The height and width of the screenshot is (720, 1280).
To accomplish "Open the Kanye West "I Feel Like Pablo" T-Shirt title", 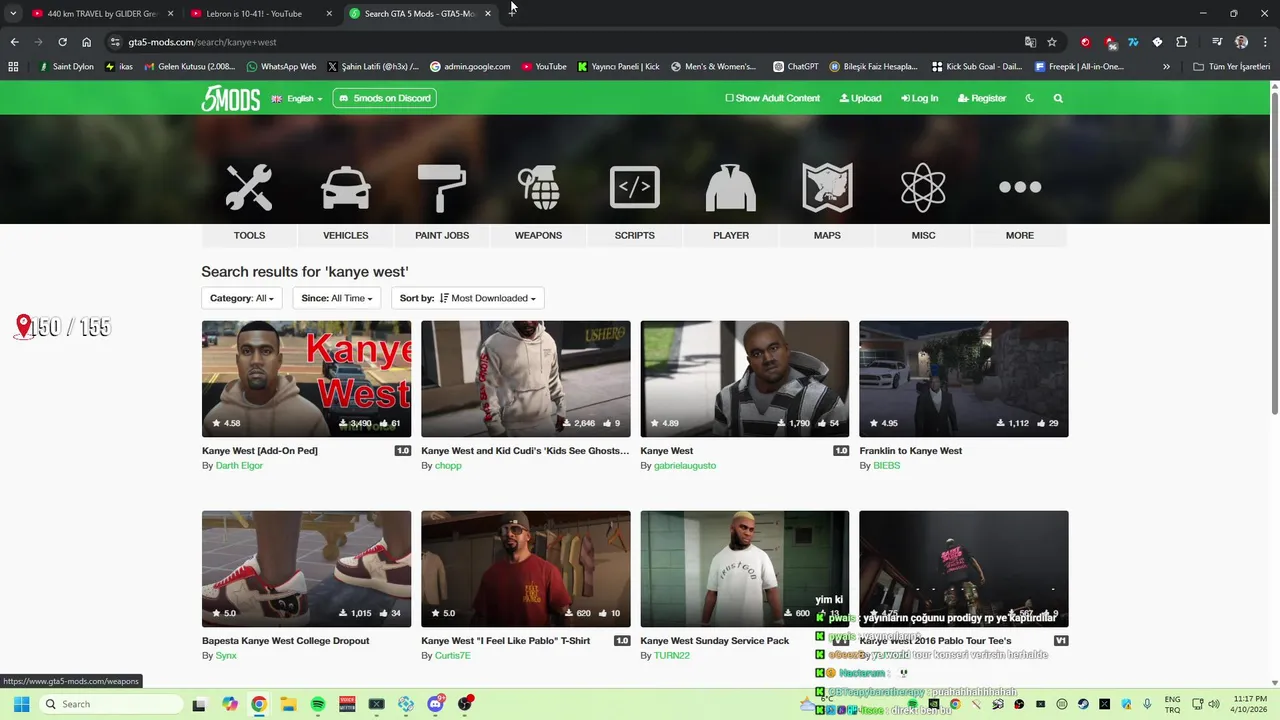I will pos(506,641).
